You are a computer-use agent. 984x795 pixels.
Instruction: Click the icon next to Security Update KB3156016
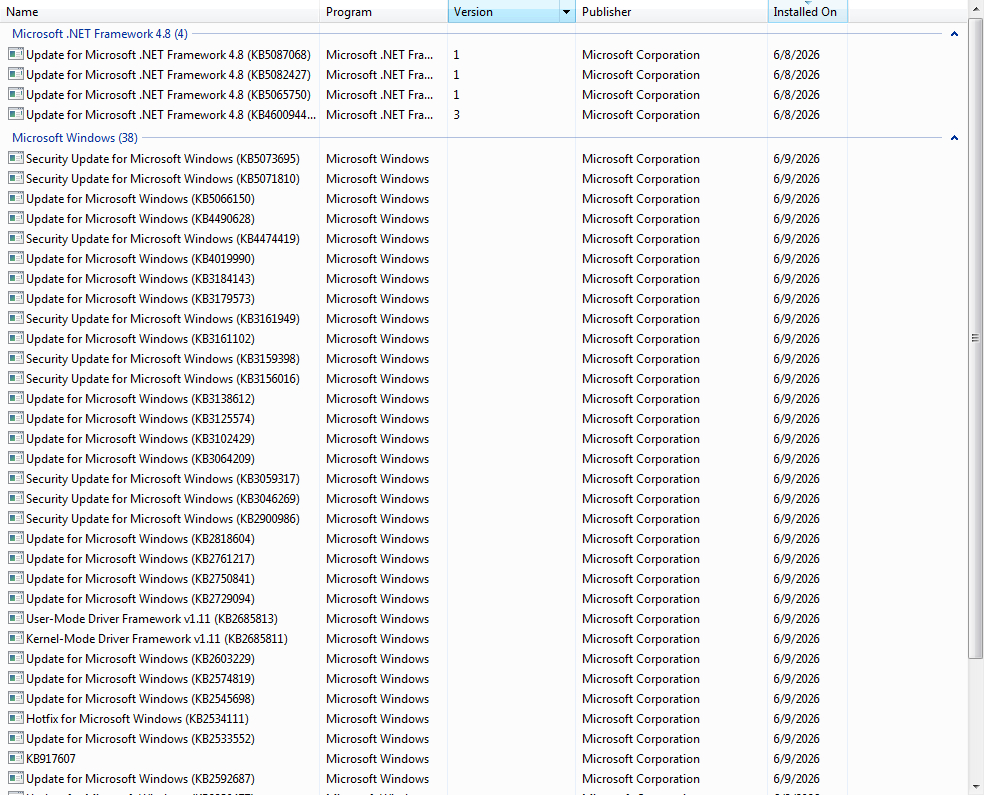16,379
